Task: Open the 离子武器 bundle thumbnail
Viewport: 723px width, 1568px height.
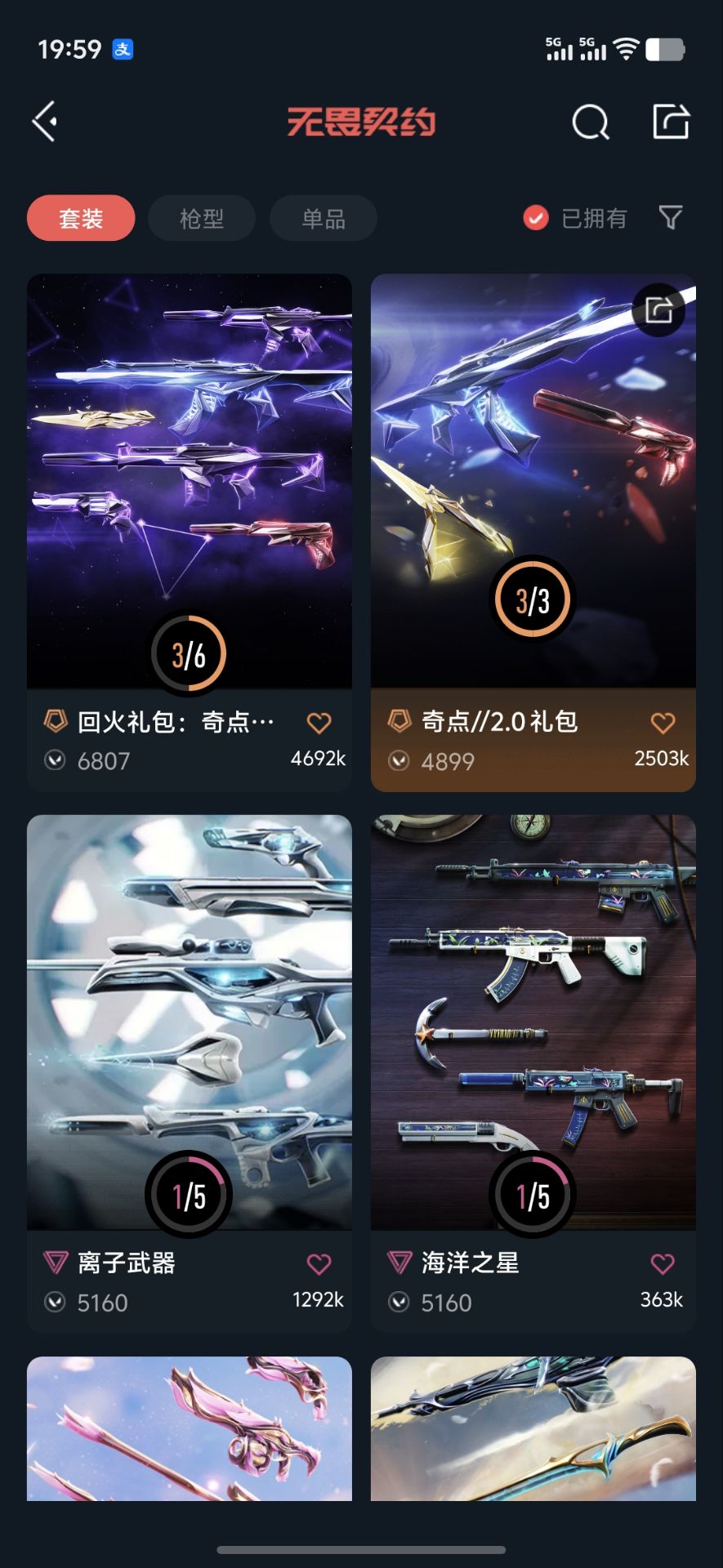Action: pos(190,1022)
